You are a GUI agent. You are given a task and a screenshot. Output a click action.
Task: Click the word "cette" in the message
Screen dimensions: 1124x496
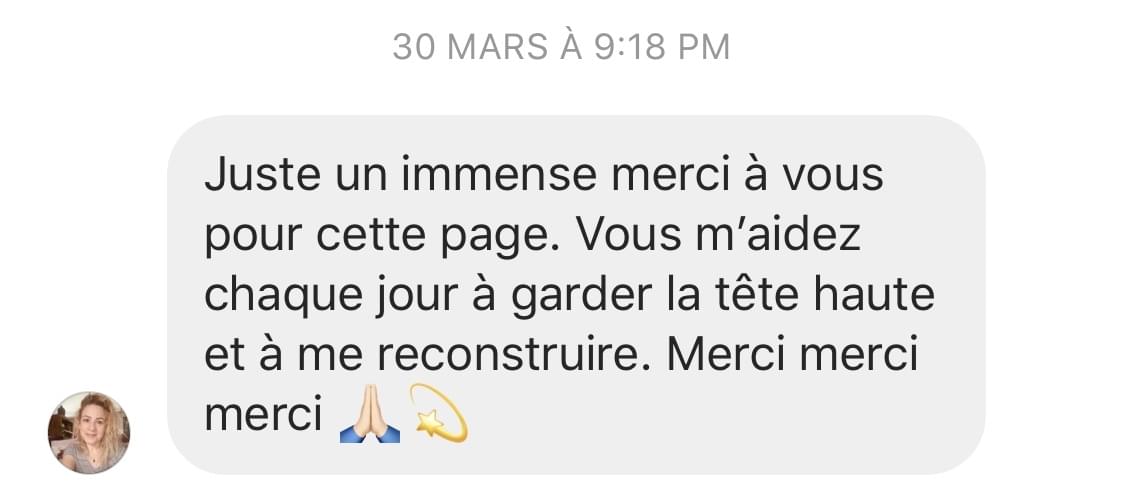370,235
